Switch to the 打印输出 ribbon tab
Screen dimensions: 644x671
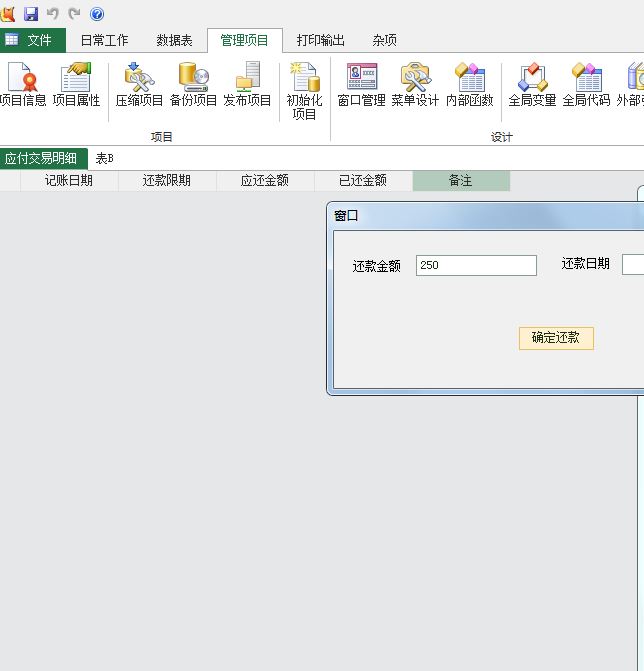point(320,40)
